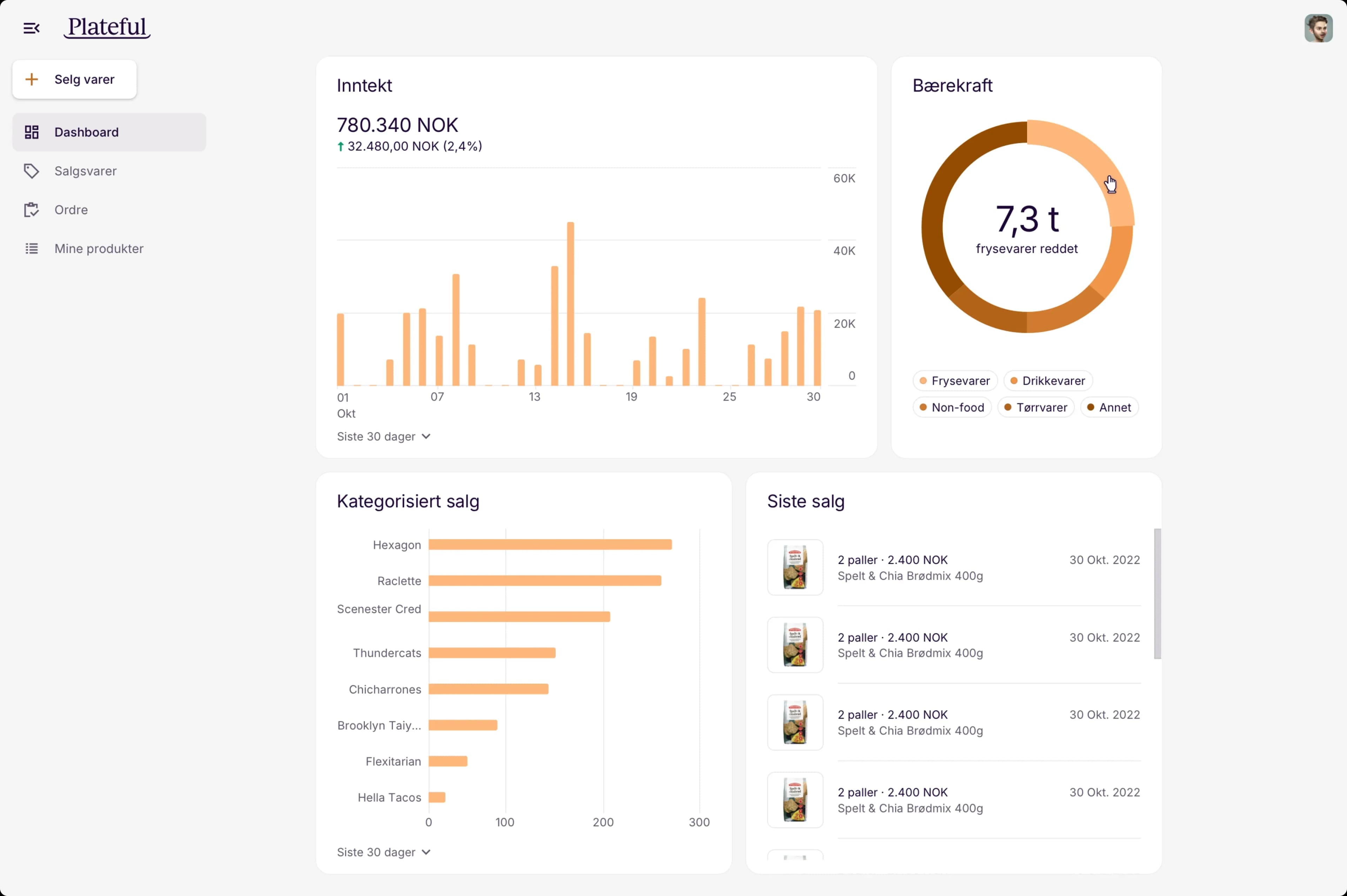
Task: Navigate to Mine produkter
Action: pyautogui.click(x=109, y=249)
